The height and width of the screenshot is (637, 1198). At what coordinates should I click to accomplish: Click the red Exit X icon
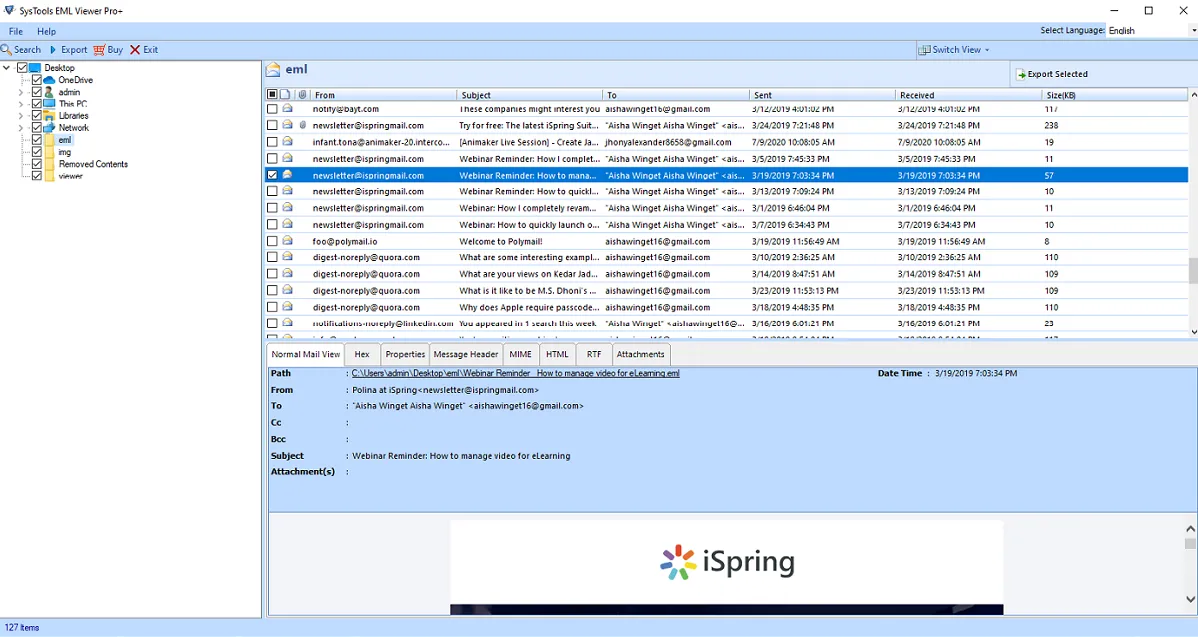[135, 50]
